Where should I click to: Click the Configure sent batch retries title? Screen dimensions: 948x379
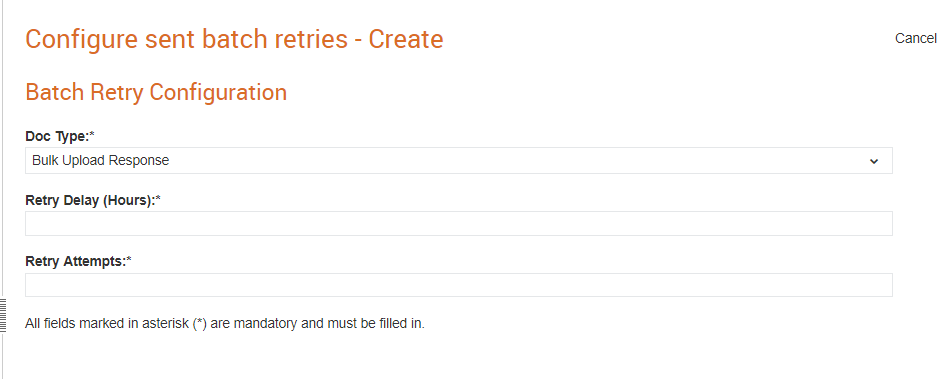(234, 39)
